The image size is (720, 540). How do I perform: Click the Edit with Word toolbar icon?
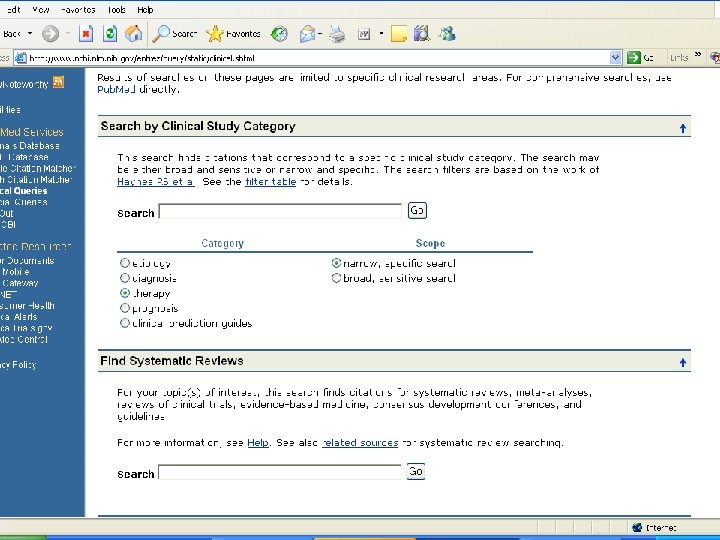(x=364, y=34)
